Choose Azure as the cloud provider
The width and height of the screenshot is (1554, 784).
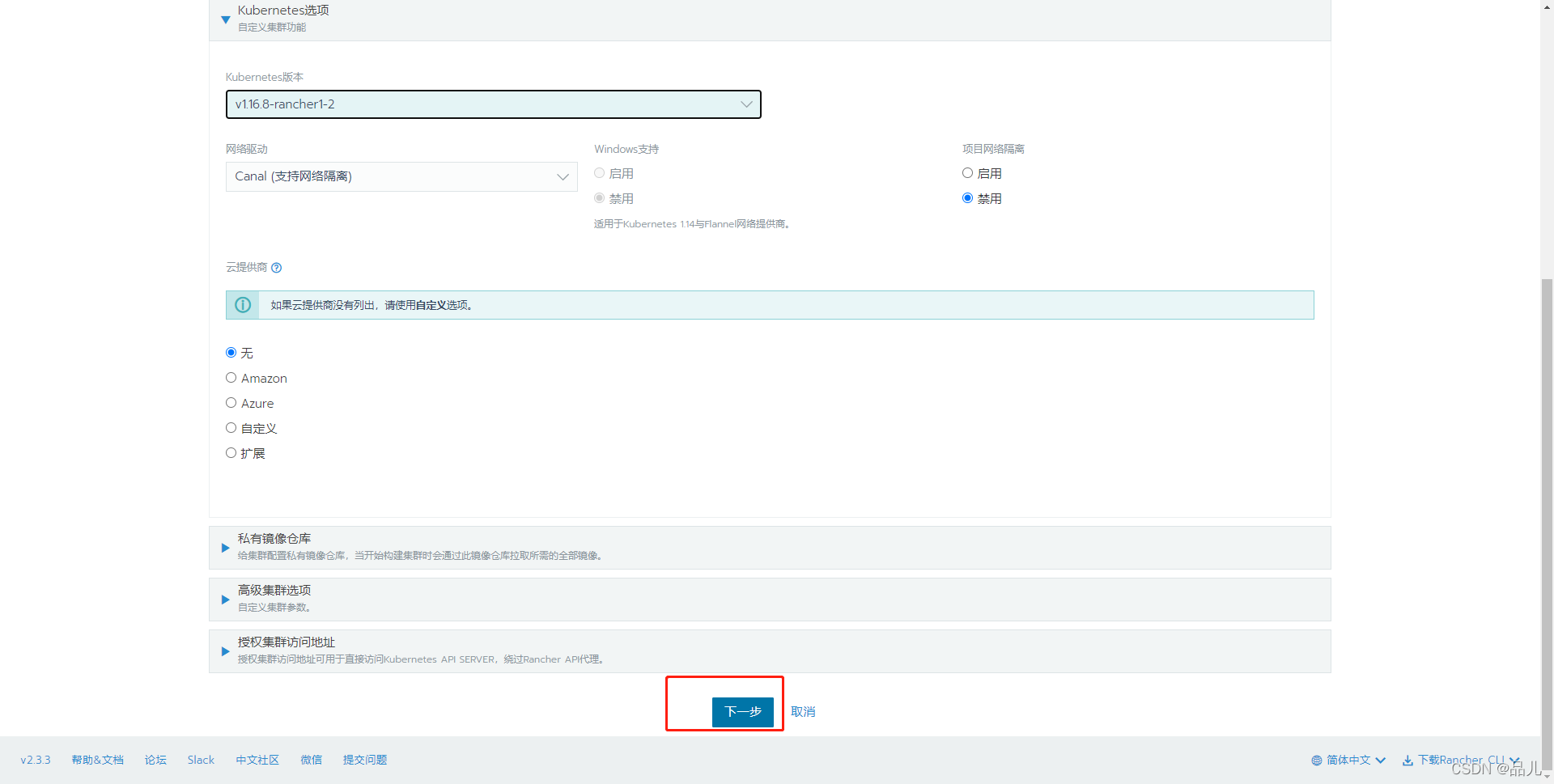231,403
